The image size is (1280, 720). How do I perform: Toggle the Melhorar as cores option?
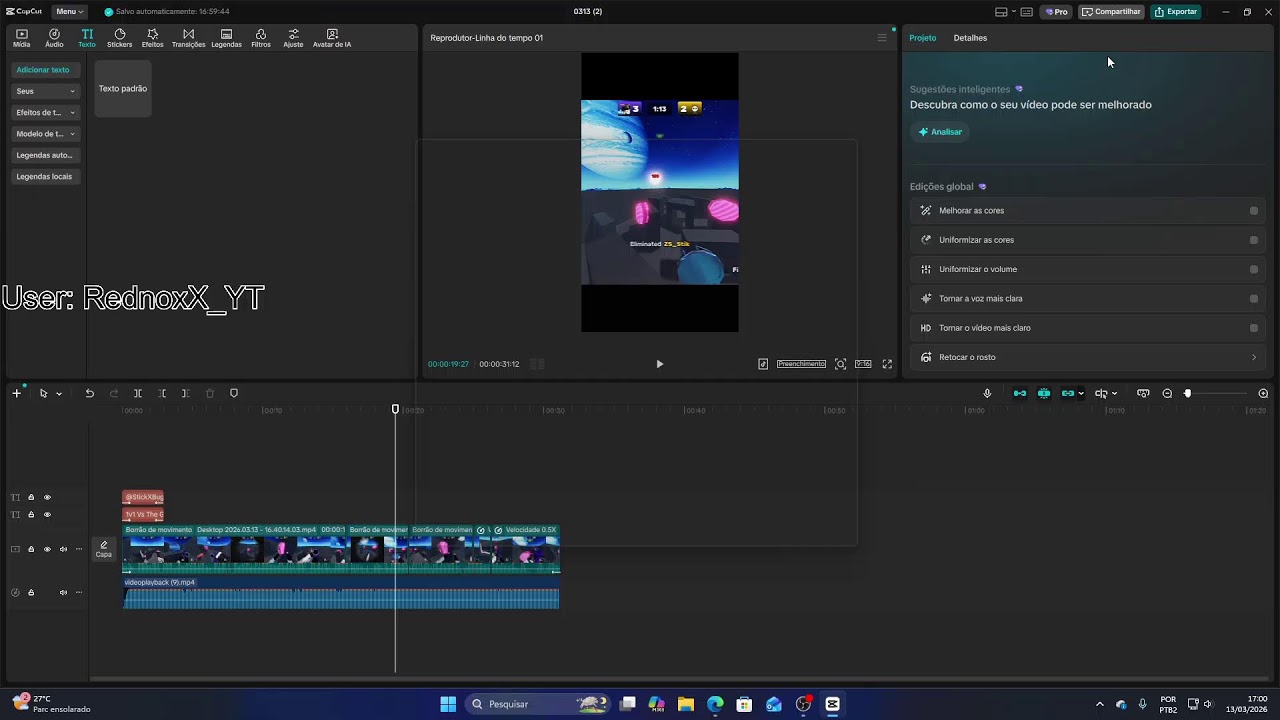point(1254,211)
